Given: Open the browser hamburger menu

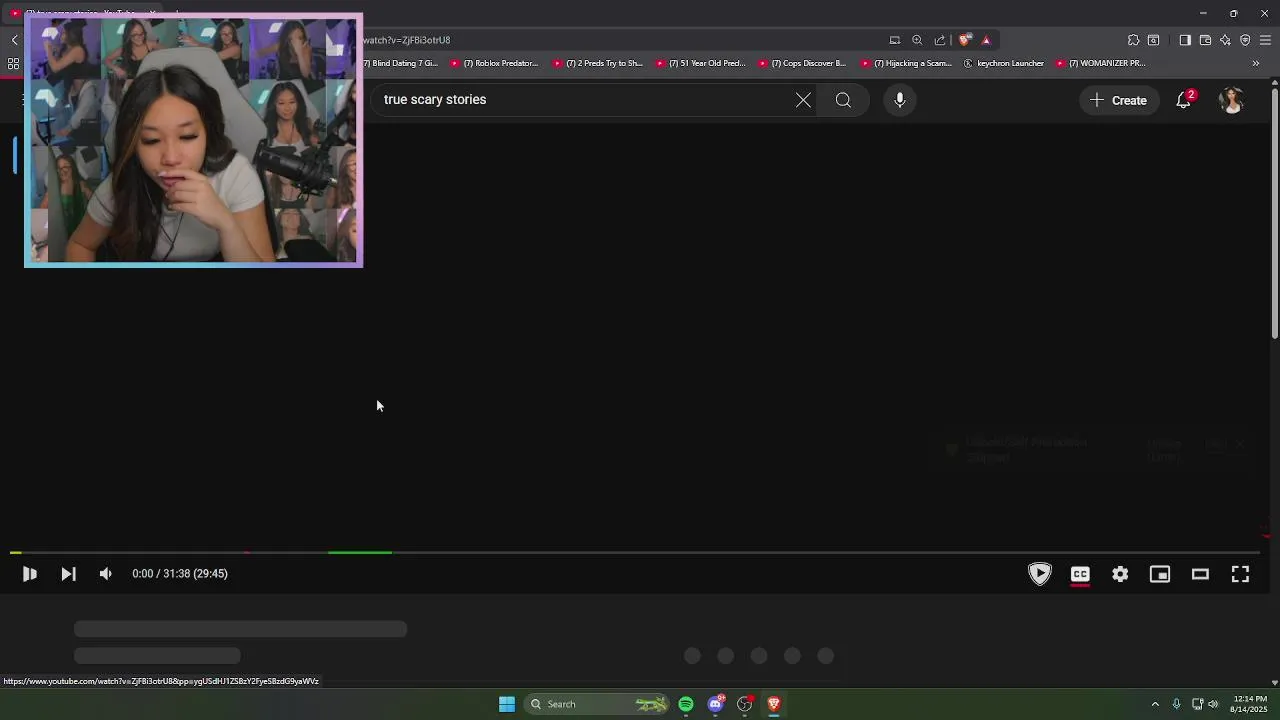Looking at the screenshot, I should (x=1265, y=40).
